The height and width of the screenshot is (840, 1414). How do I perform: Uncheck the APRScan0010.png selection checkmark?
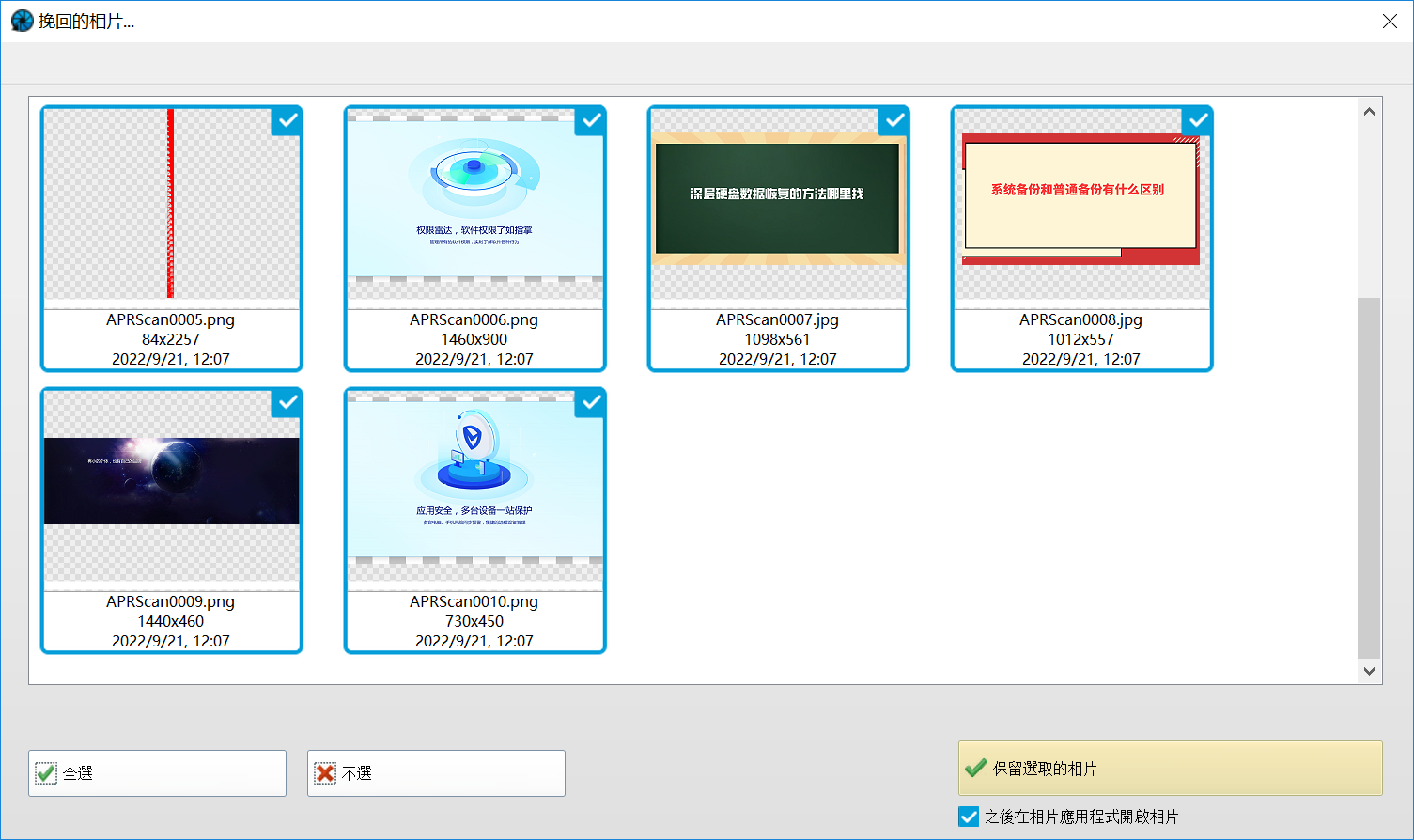591,402
